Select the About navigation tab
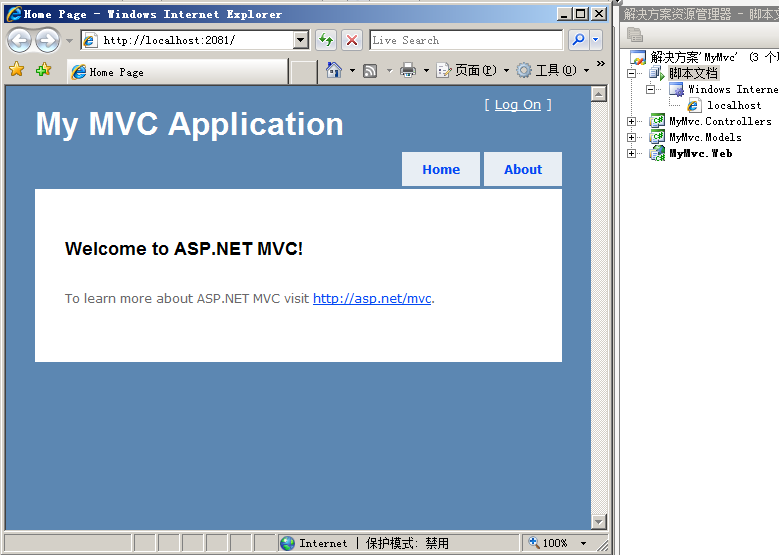The height and width of the screenshot is (555, 779). click(522, 170)
